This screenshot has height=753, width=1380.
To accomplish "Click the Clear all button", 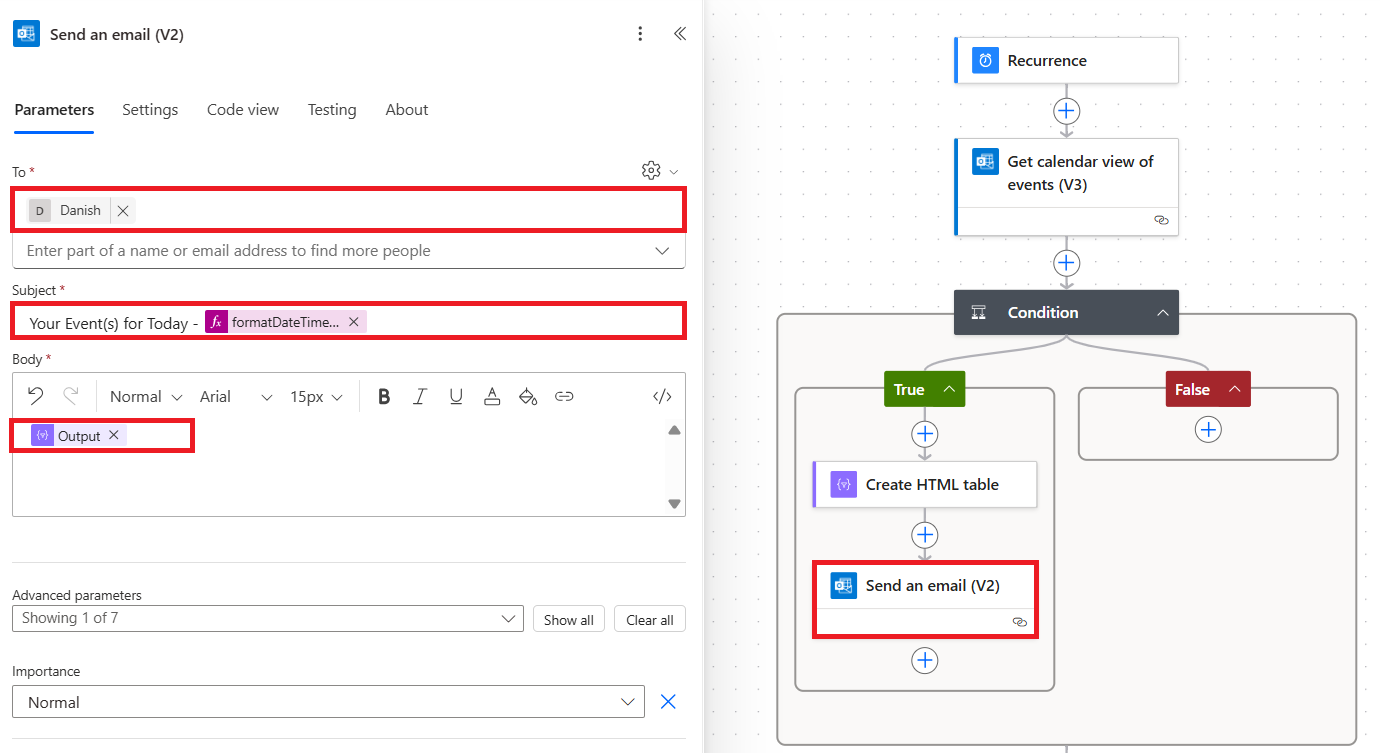I will click(x=649, y=619).
